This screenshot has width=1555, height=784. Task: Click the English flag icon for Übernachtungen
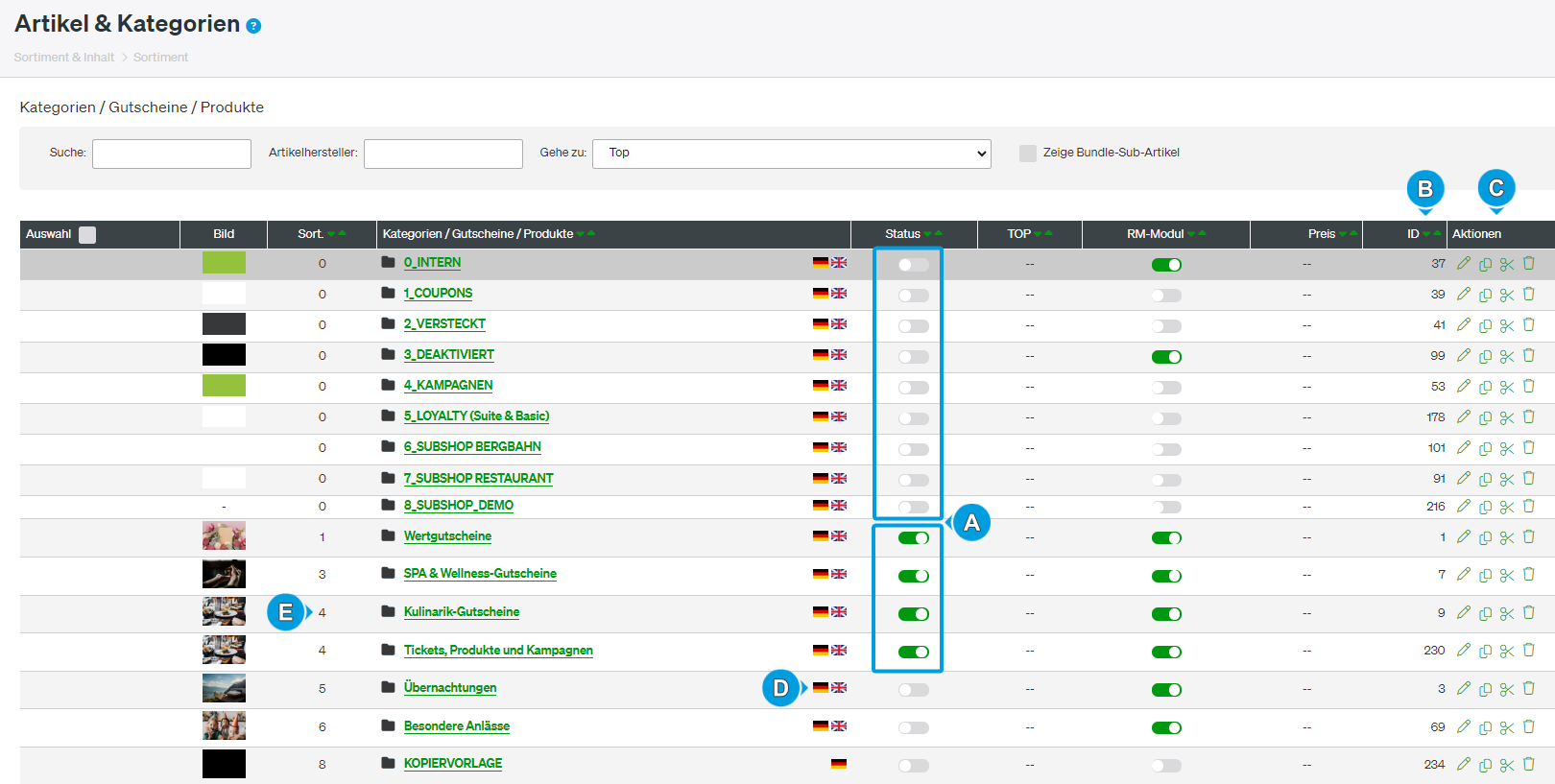click(839, 688)
